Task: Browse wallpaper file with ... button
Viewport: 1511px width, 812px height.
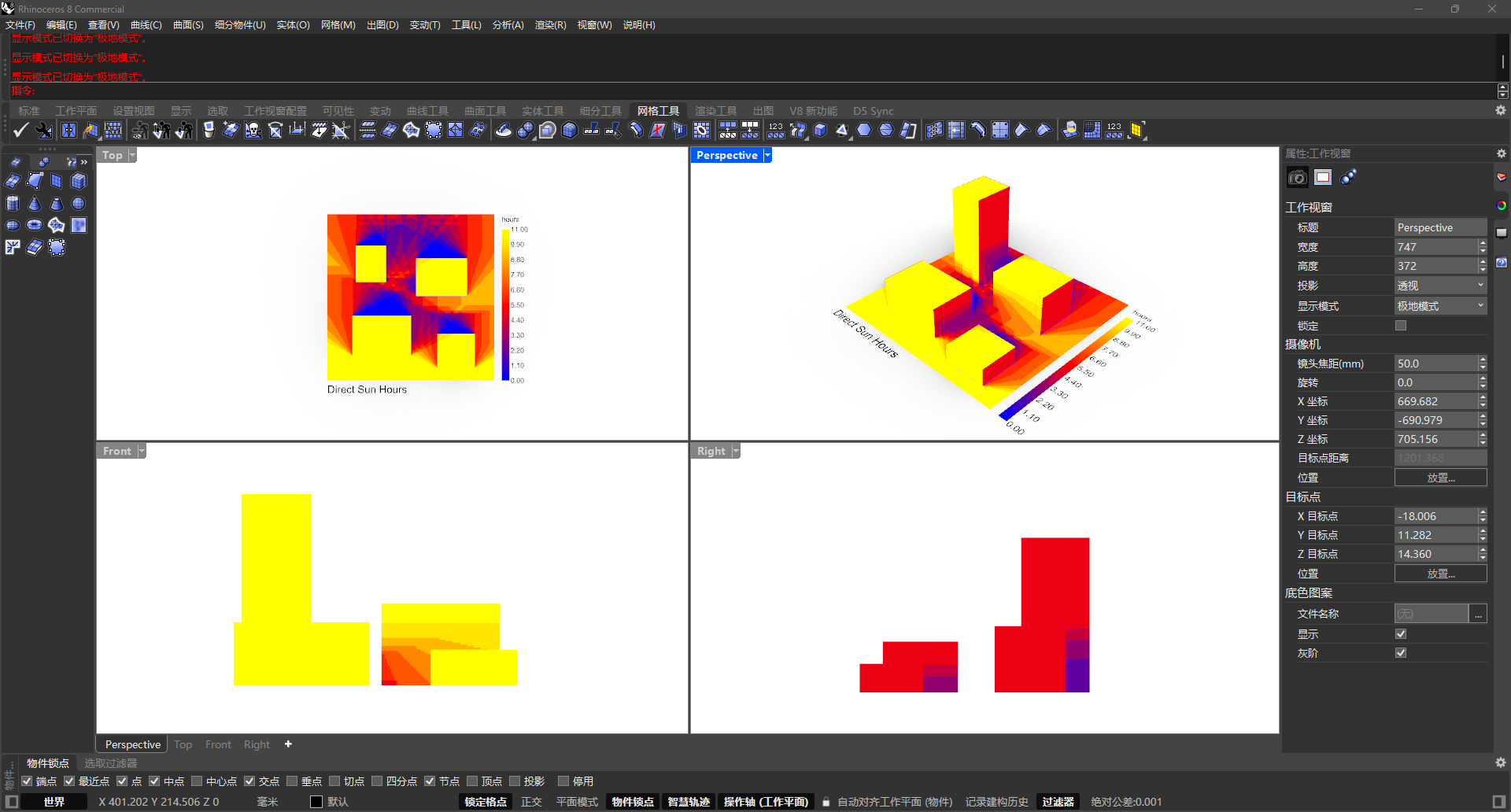Action: coord(1479,614)
